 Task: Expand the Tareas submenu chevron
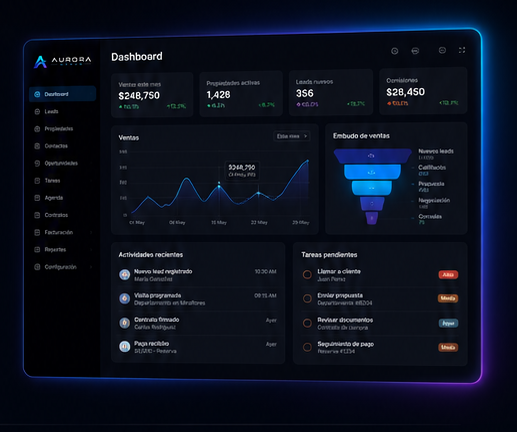tap(91, 180)
